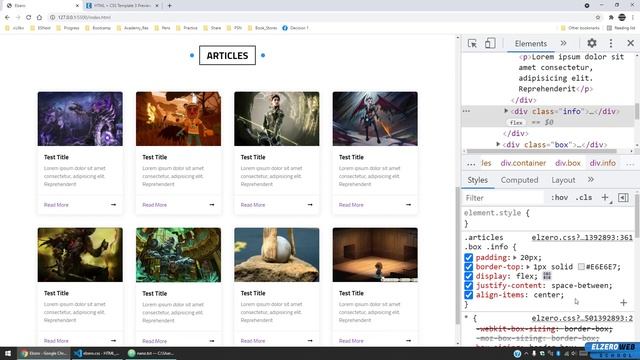Viewport: 640px width, 360px height.
Task: Focus the styles Filter field
Action: tap(503, 198)
